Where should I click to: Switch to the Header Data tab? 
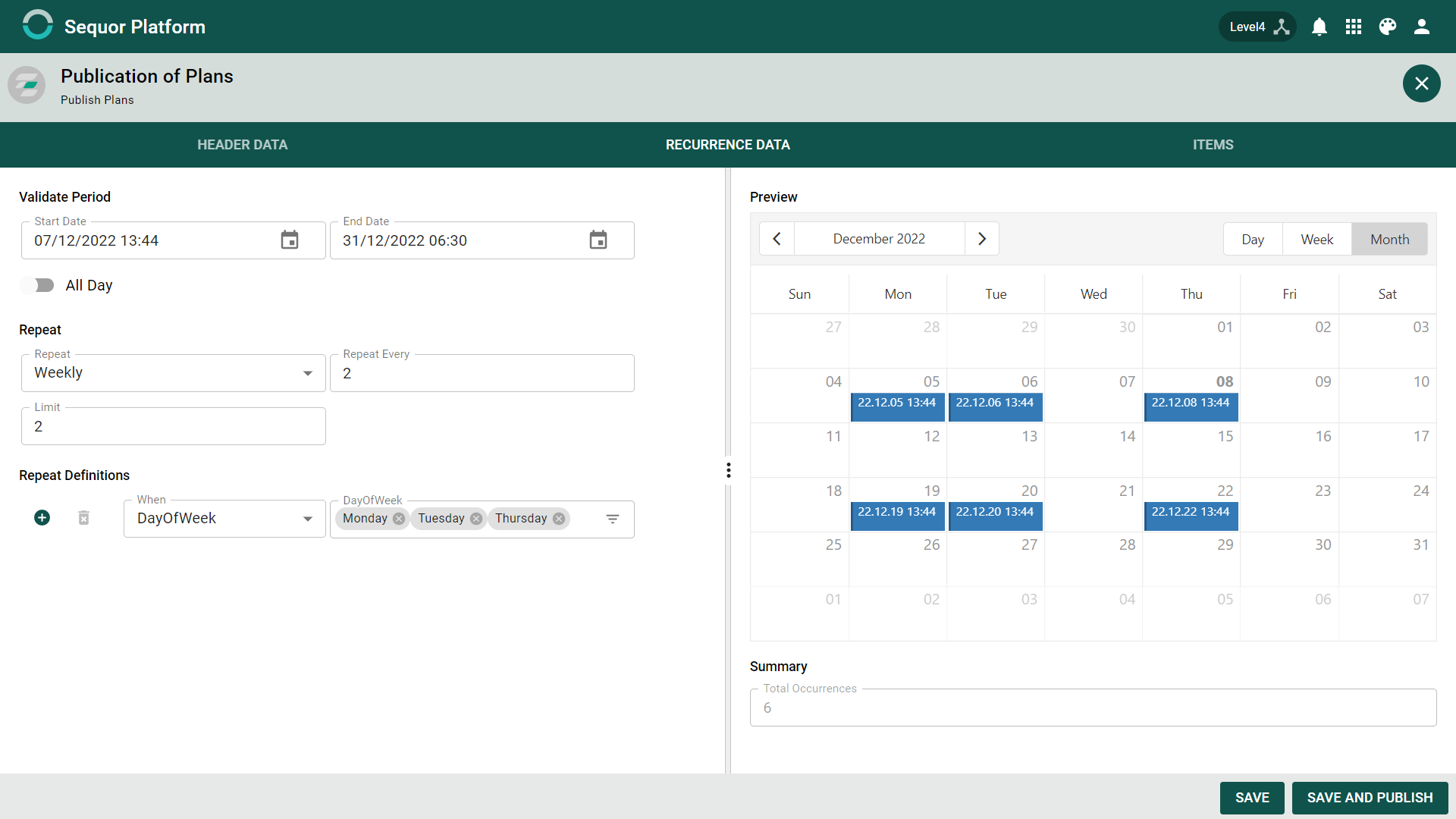[243, 145]
